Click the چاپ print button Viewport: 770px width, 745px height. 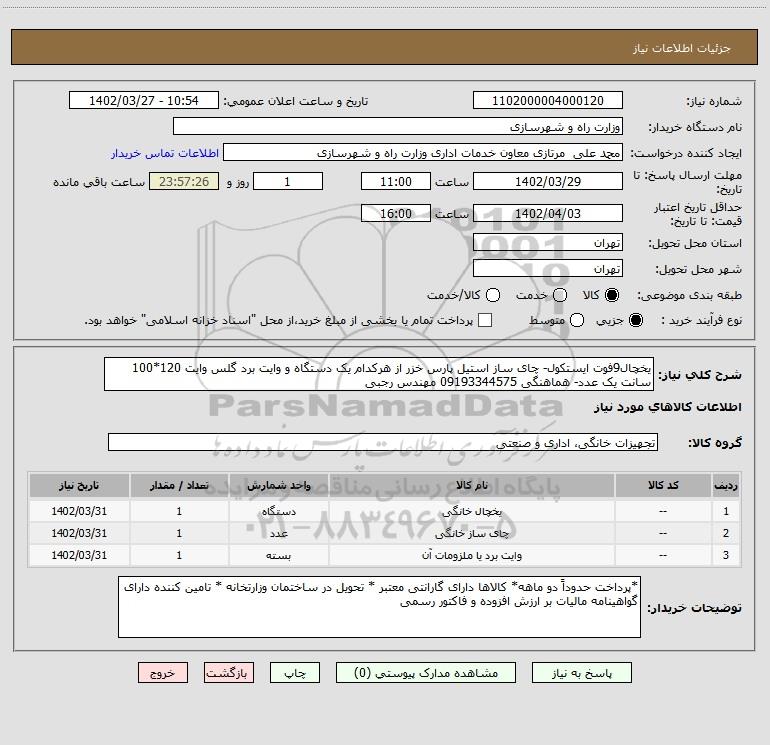[295, 673]
